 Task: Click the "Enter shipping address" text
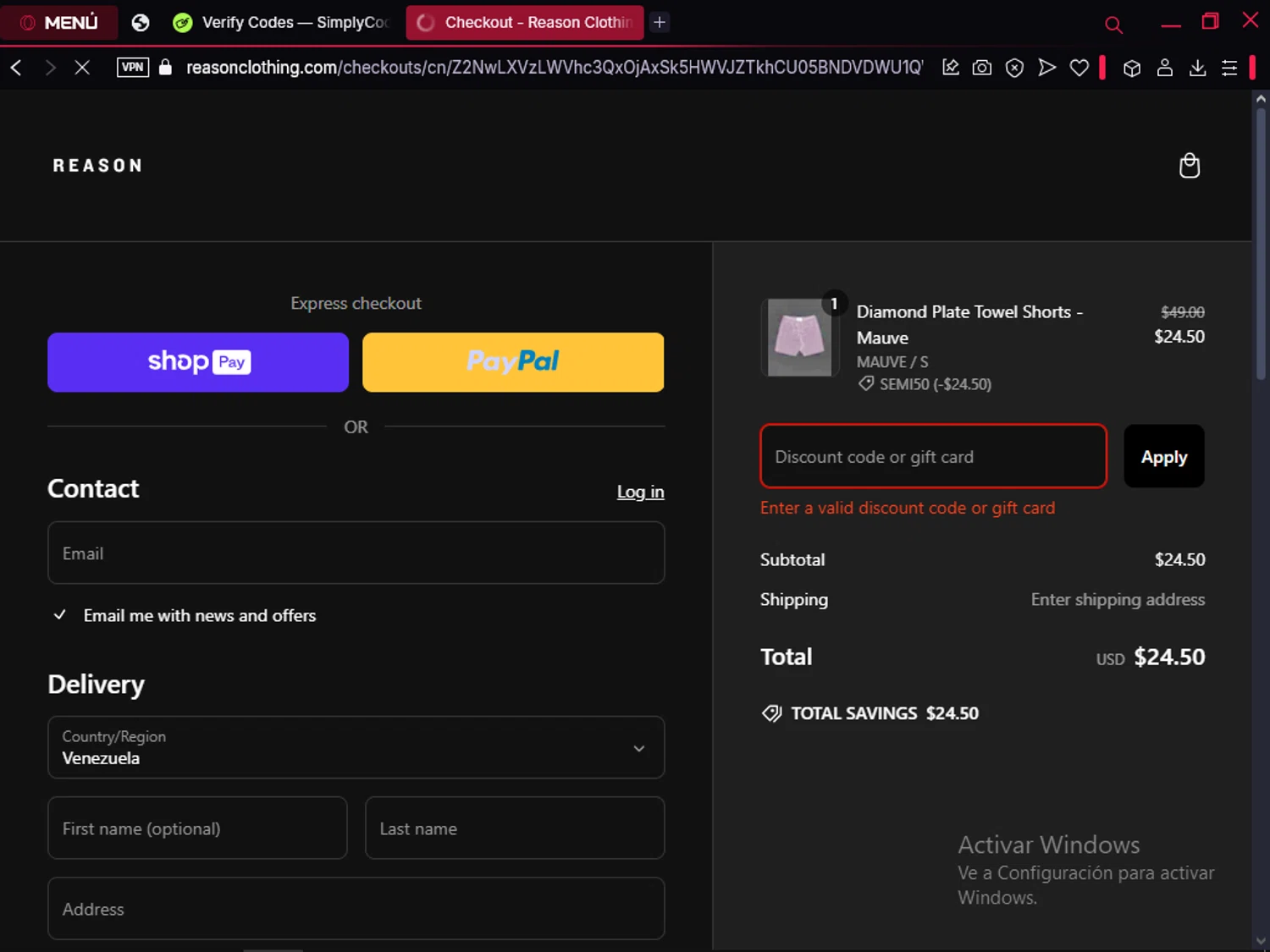1118,599
